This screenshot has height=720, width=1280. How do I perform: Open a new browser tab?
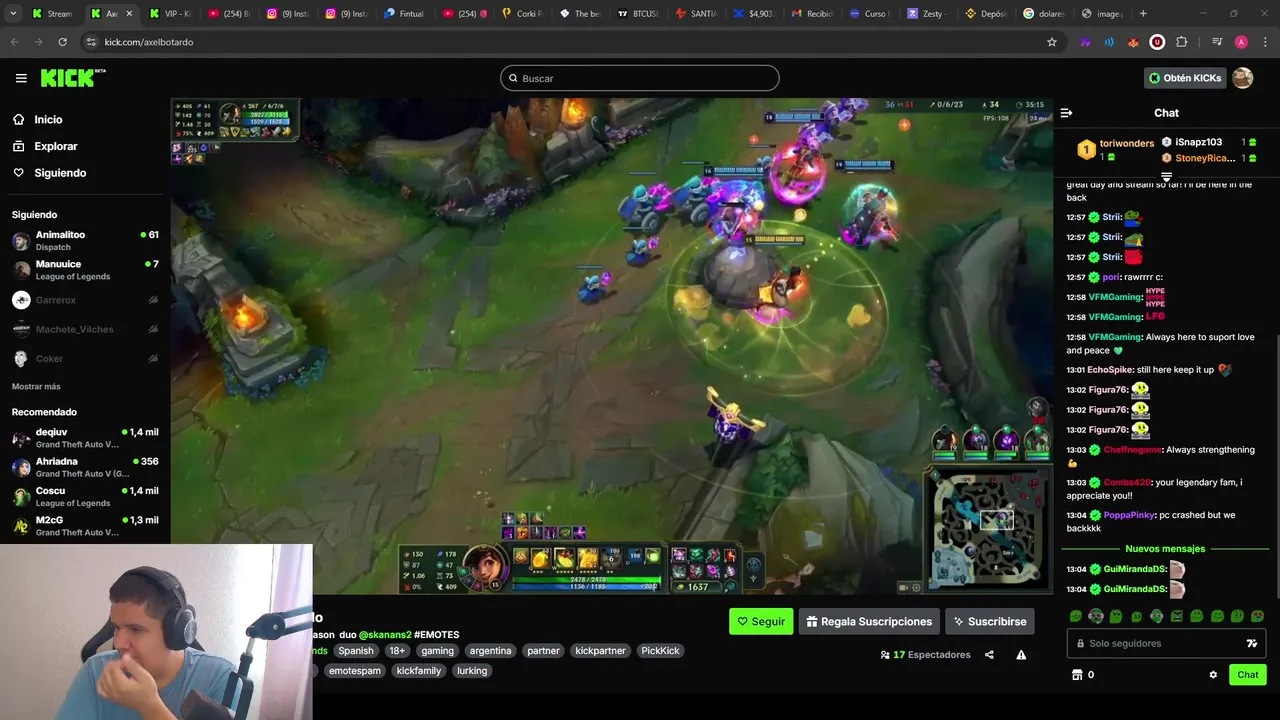(1143, 14)
